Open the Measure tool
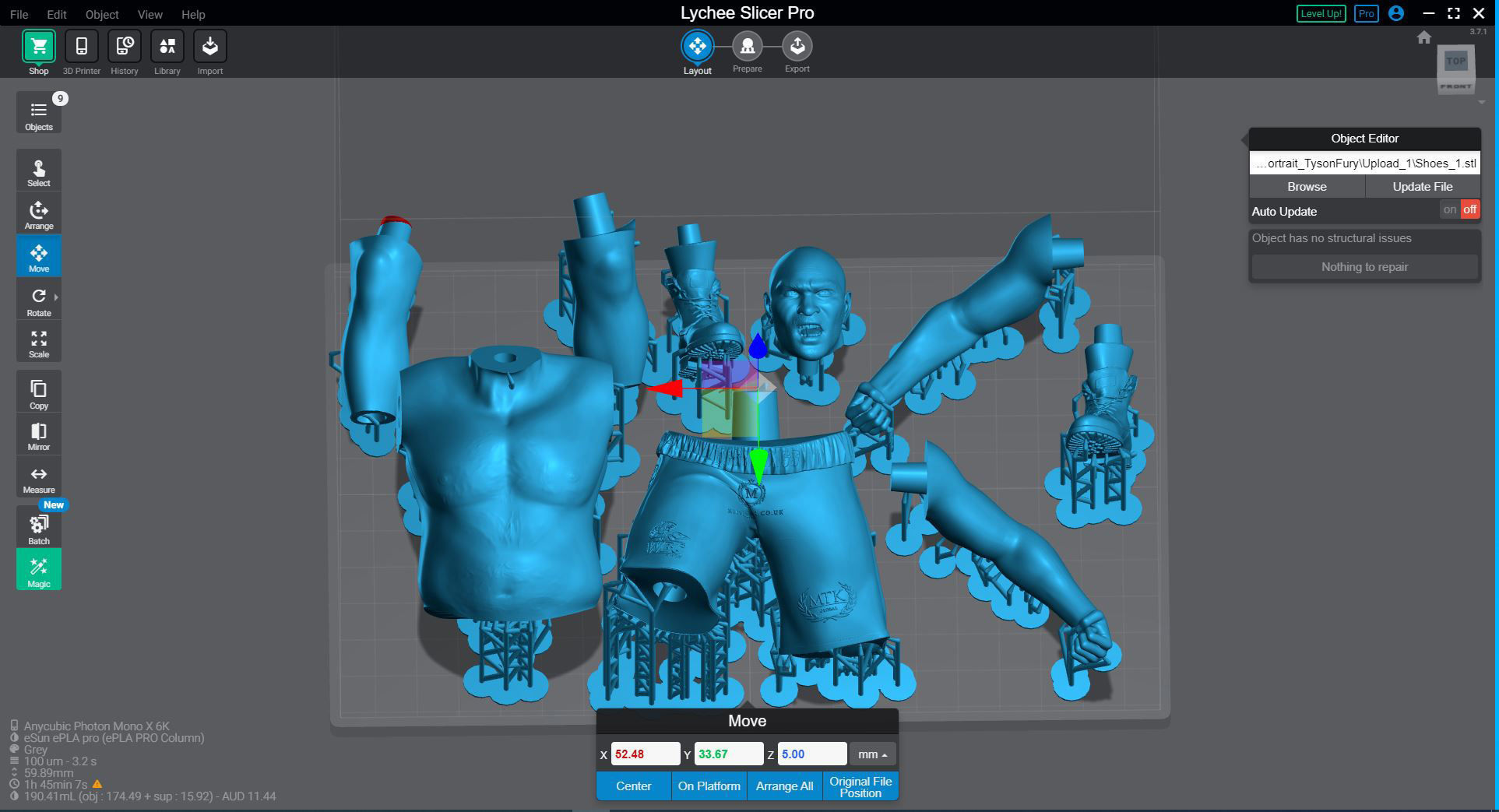 (38, 477)
